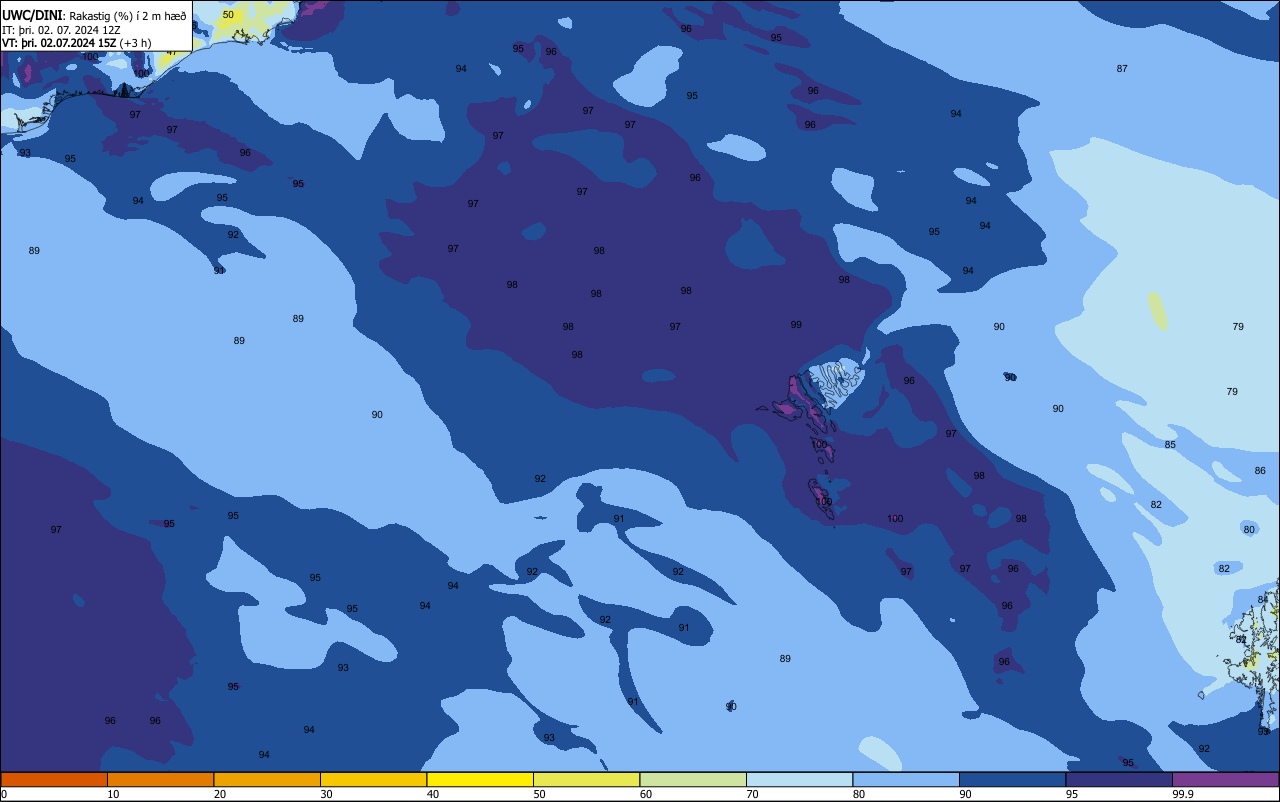Click the 80–90 light blue legend swatch
Image resolution: width=1280 pixels, height=802 pixels.
coord(906,779)
